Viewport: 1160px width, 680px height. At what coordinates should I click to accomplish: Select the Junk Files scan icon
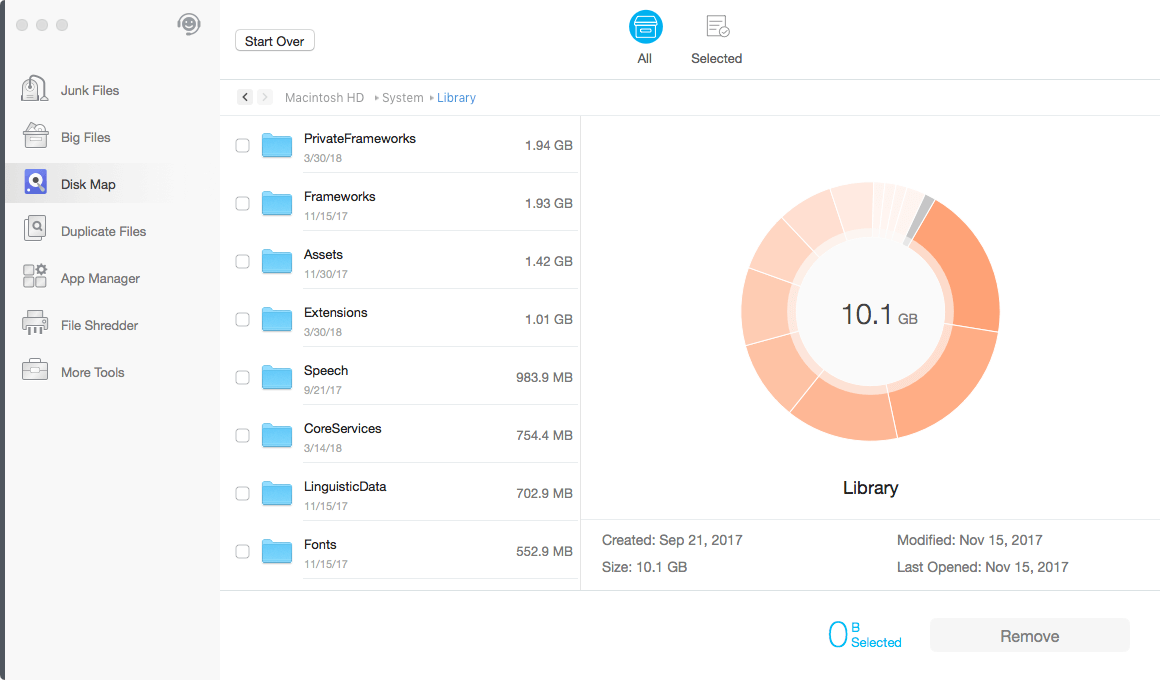(34, 89)
